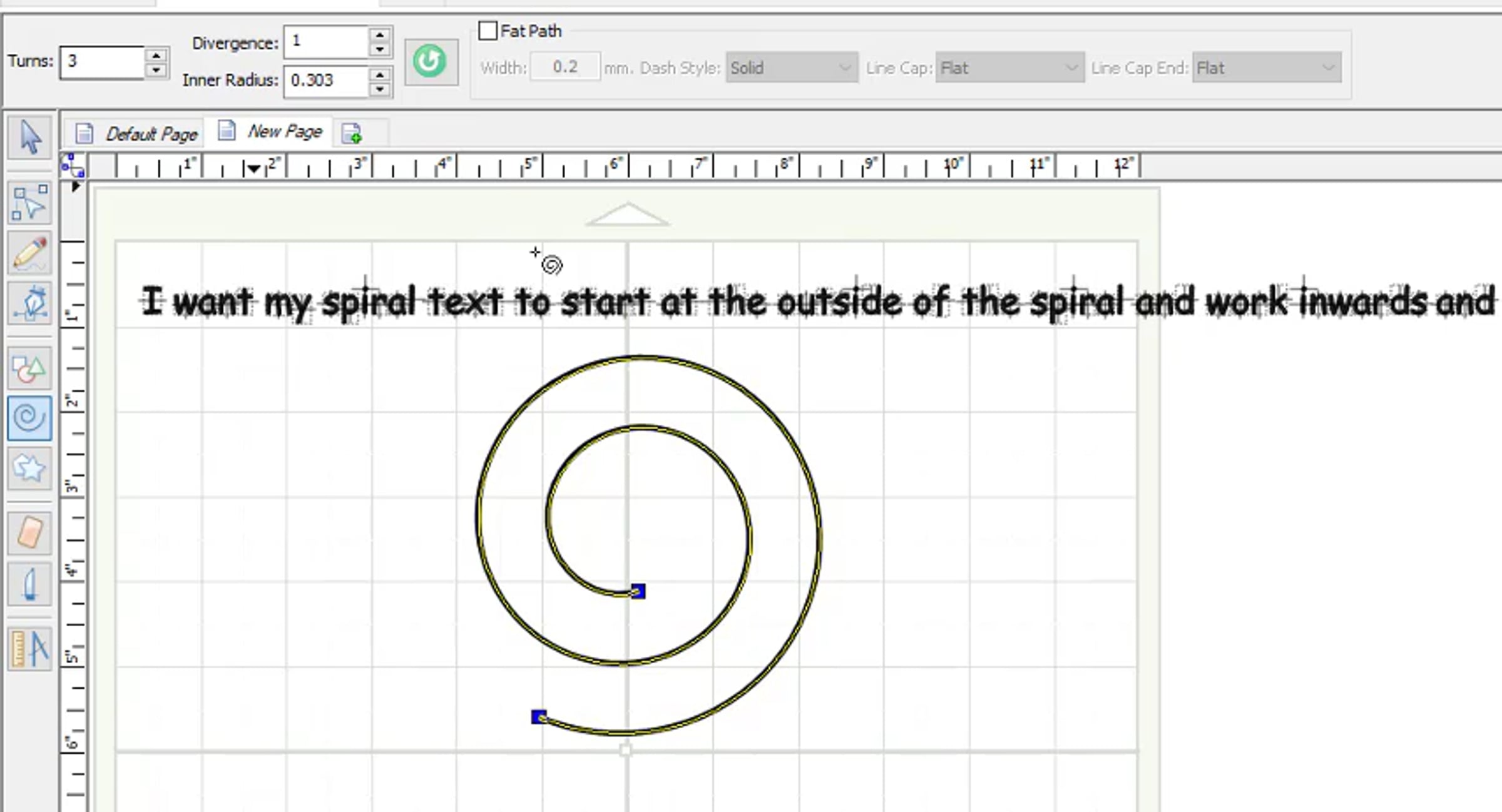Open the Line Cap dropdown
This screenshot has width=1502, height=812.
(1009, 68)
